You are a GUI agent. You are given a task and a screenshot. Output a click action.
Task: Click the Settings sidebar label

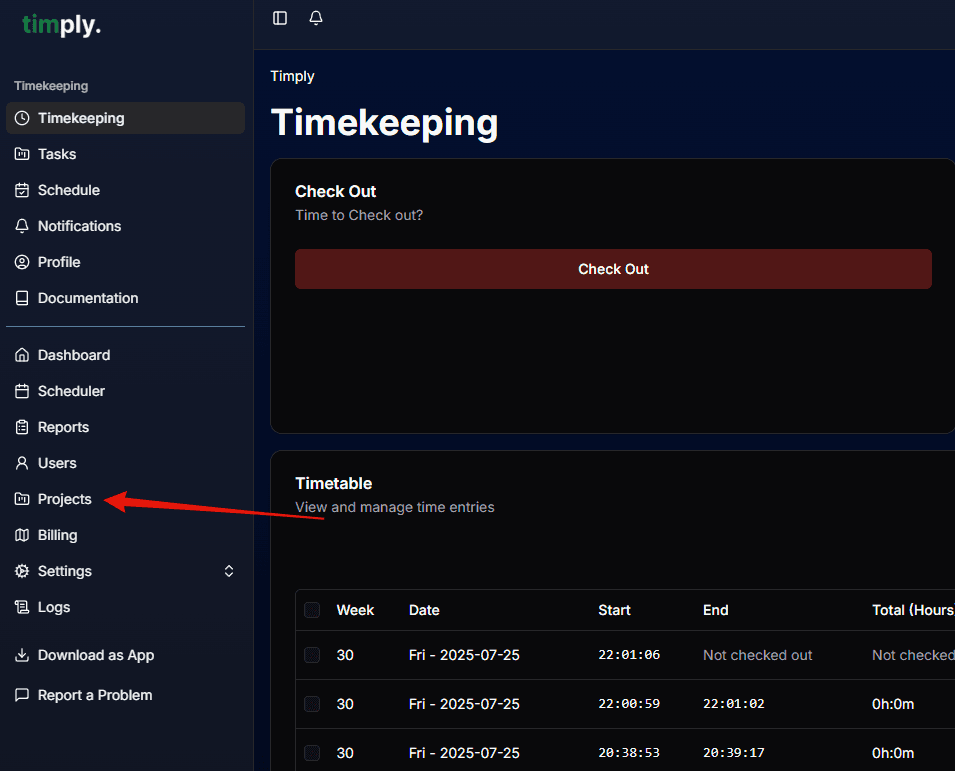[65, 571]
